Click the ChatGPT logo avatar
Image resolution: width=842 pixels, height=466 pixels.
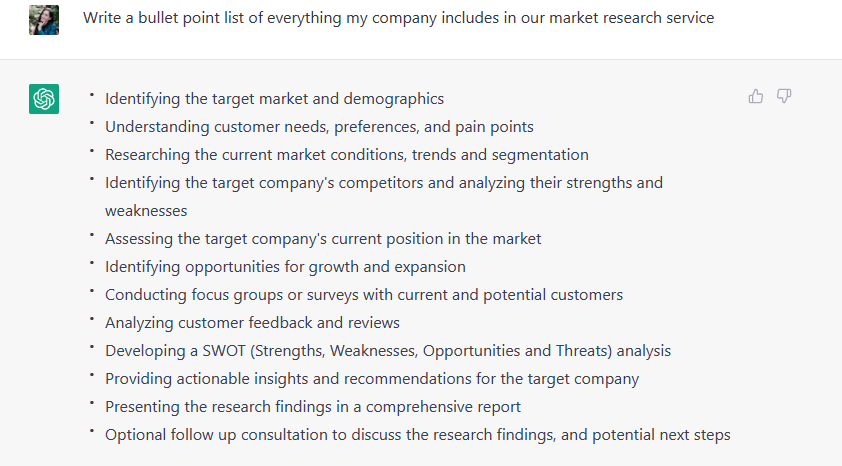pyautogui.click(x=44, y=99)
